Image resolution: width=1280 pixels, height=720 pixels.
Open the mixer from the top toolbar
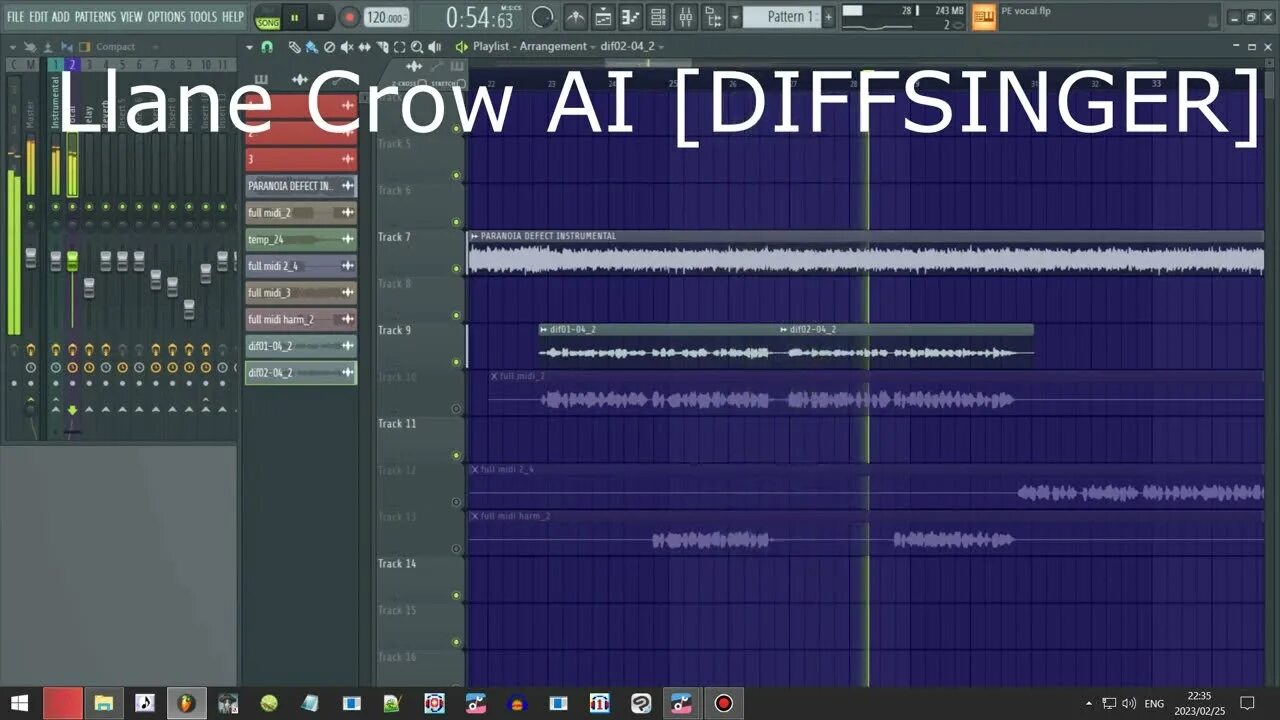tap(686, 17)
